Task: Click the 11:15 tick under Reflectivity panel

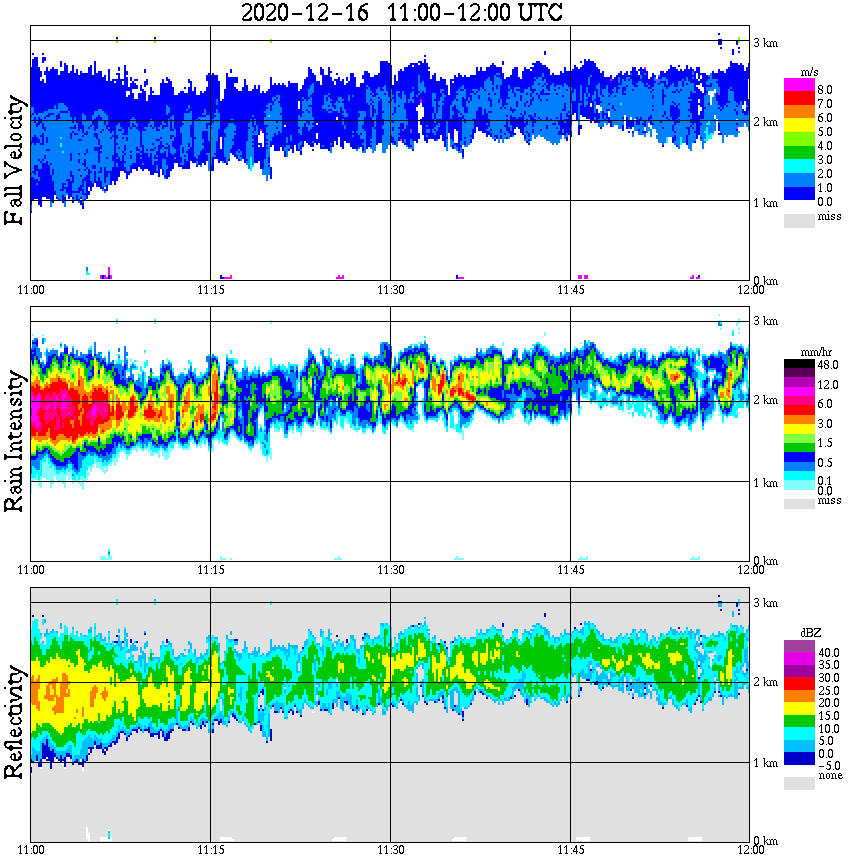Action: [211, 850]
